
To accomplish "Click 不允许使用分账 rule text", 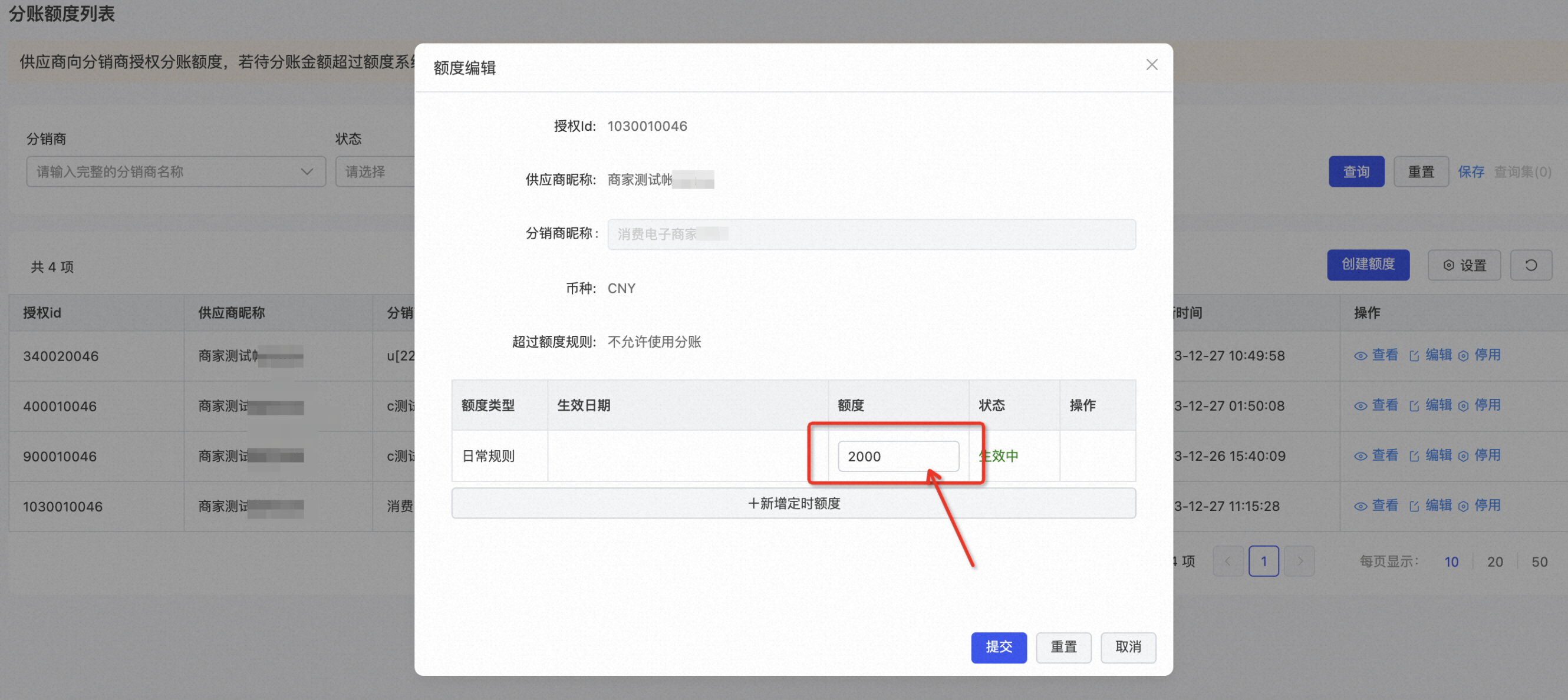I will 654,342.
